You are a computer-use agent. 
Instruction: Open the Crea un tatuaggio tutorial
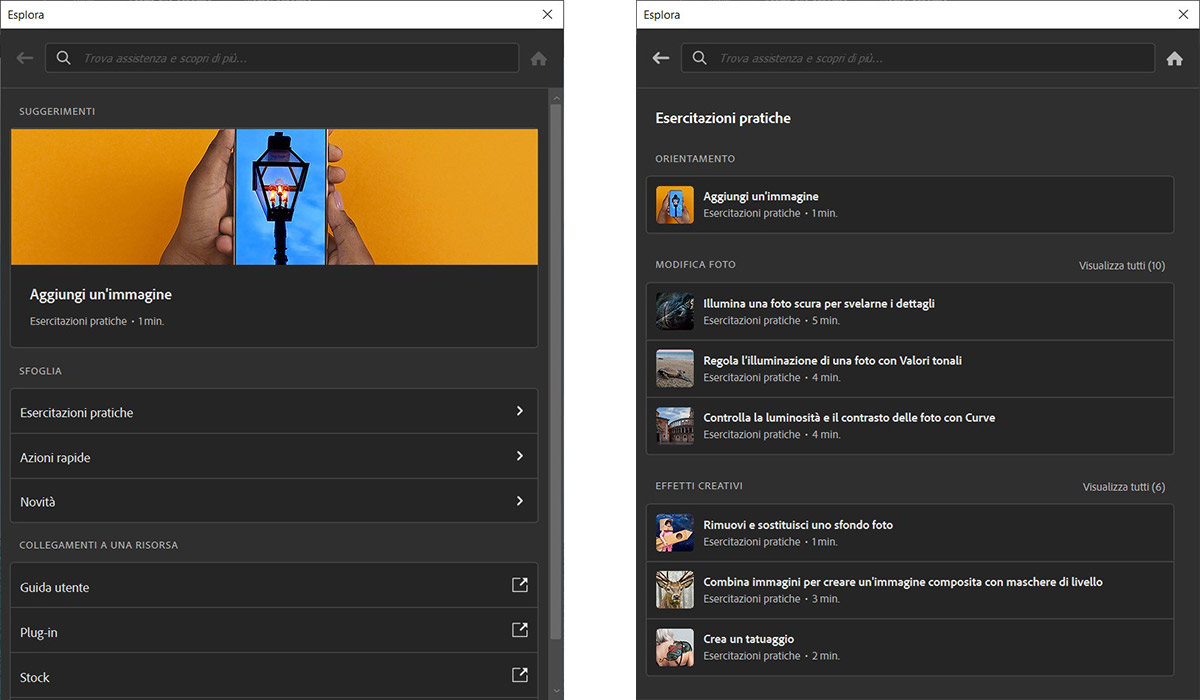click(x=748, y=639)
